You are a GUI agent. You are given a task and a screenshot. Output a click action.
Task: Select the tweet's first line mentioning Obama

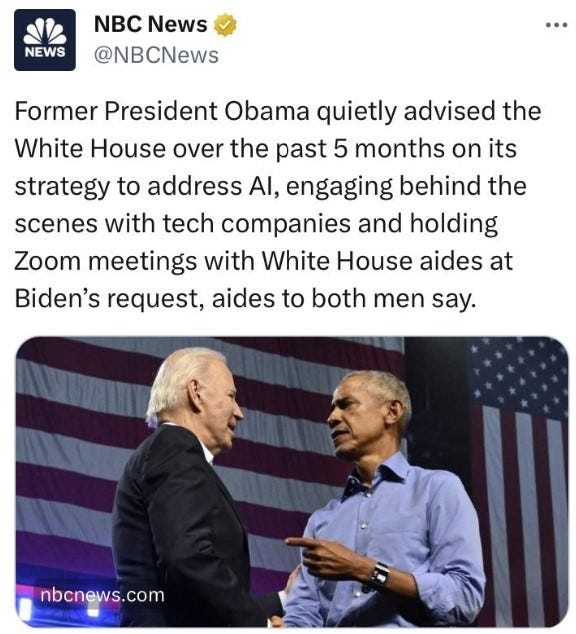pos(278,112)
